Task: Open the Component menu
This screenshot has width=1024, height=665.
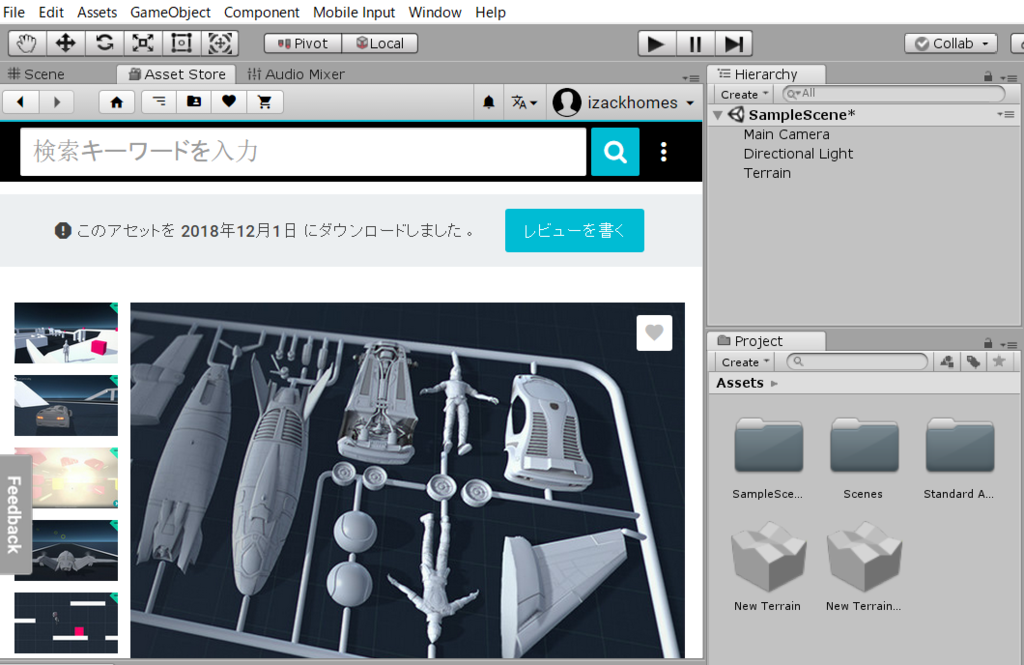Action: (261, 12)
